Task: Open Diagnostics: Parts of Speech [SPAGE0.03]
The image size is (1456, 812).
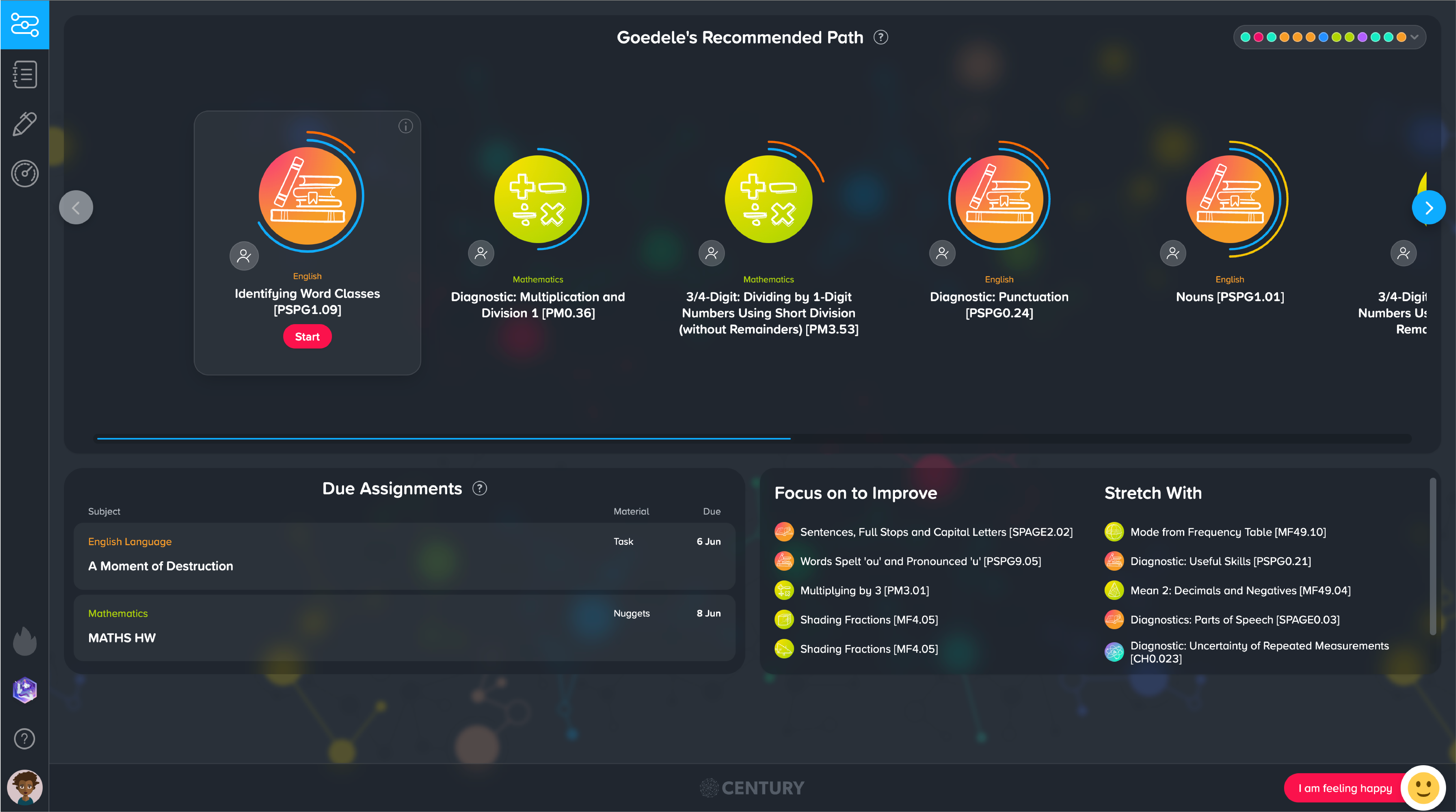Action: click(x=1222, y=620)
